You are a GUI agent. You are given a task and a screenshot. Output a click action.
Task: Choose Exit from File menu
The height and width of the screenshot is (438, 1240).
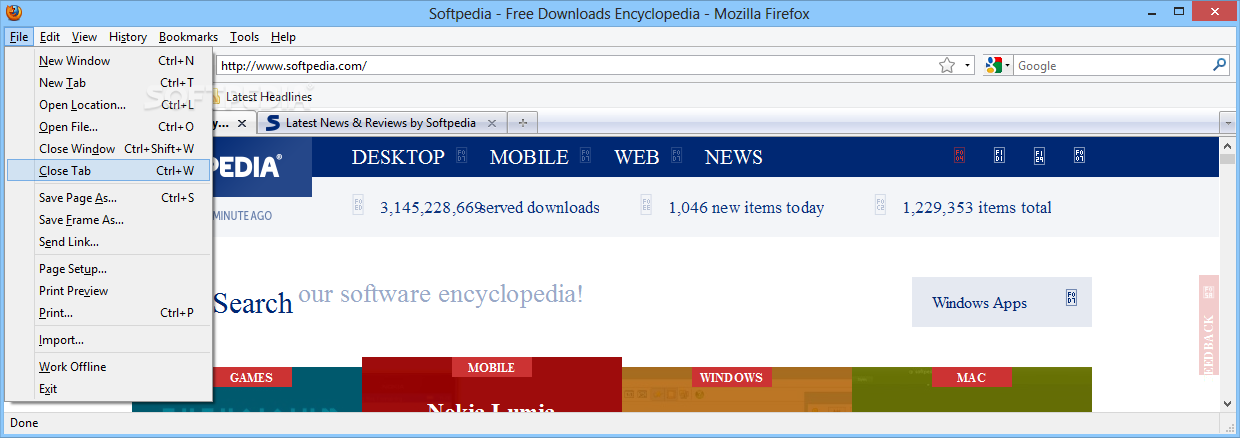(109, 389)
